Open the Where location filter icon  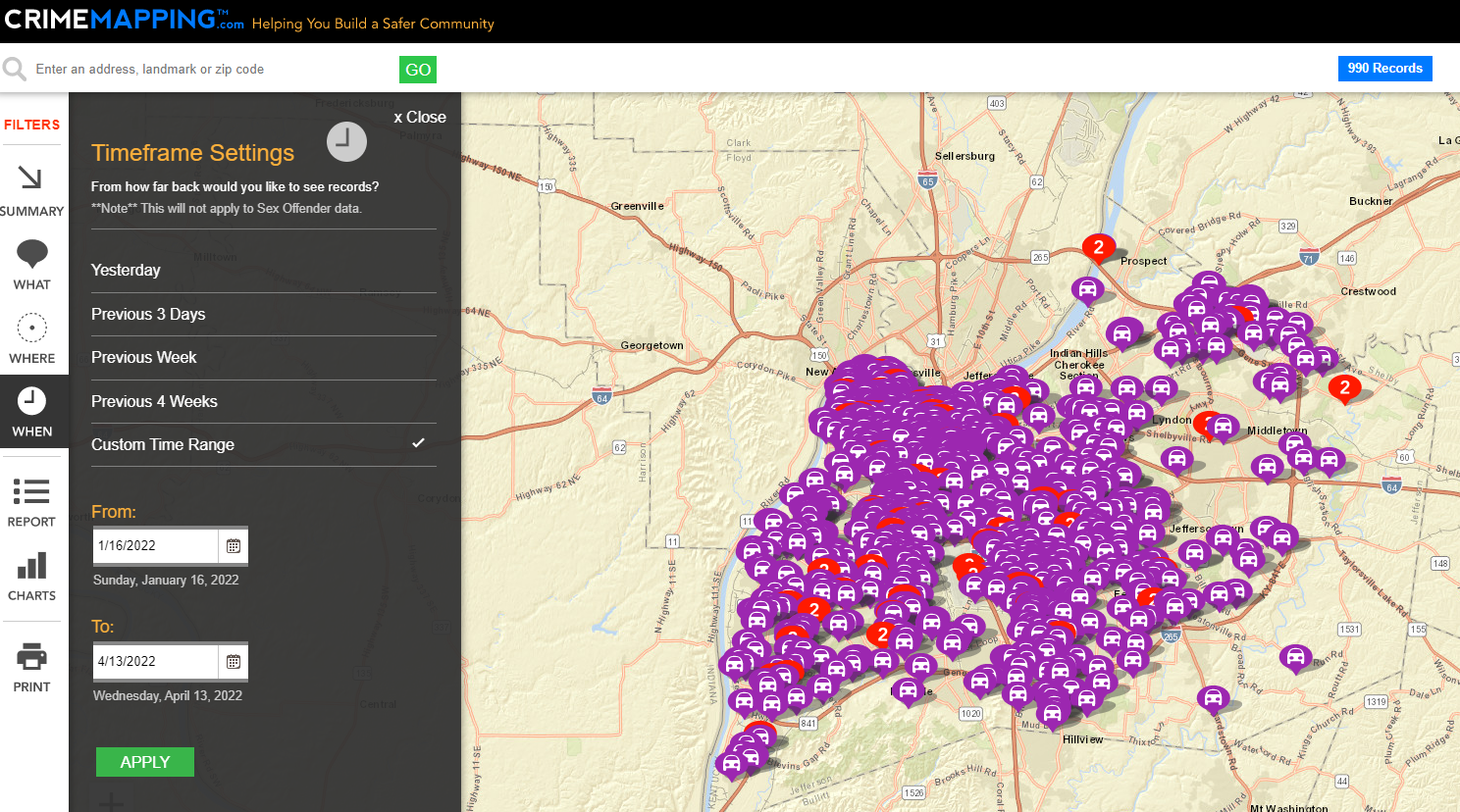(31, 328)
